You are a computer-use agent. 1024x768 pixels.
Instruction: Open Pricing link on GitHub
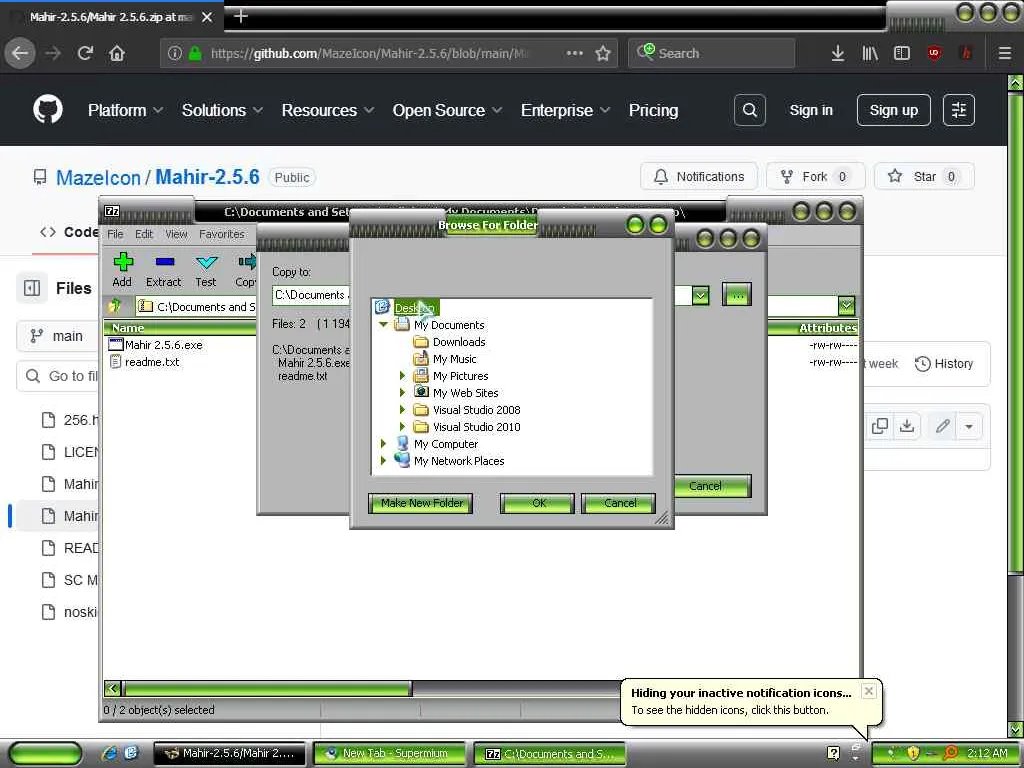tap(653, 110)
